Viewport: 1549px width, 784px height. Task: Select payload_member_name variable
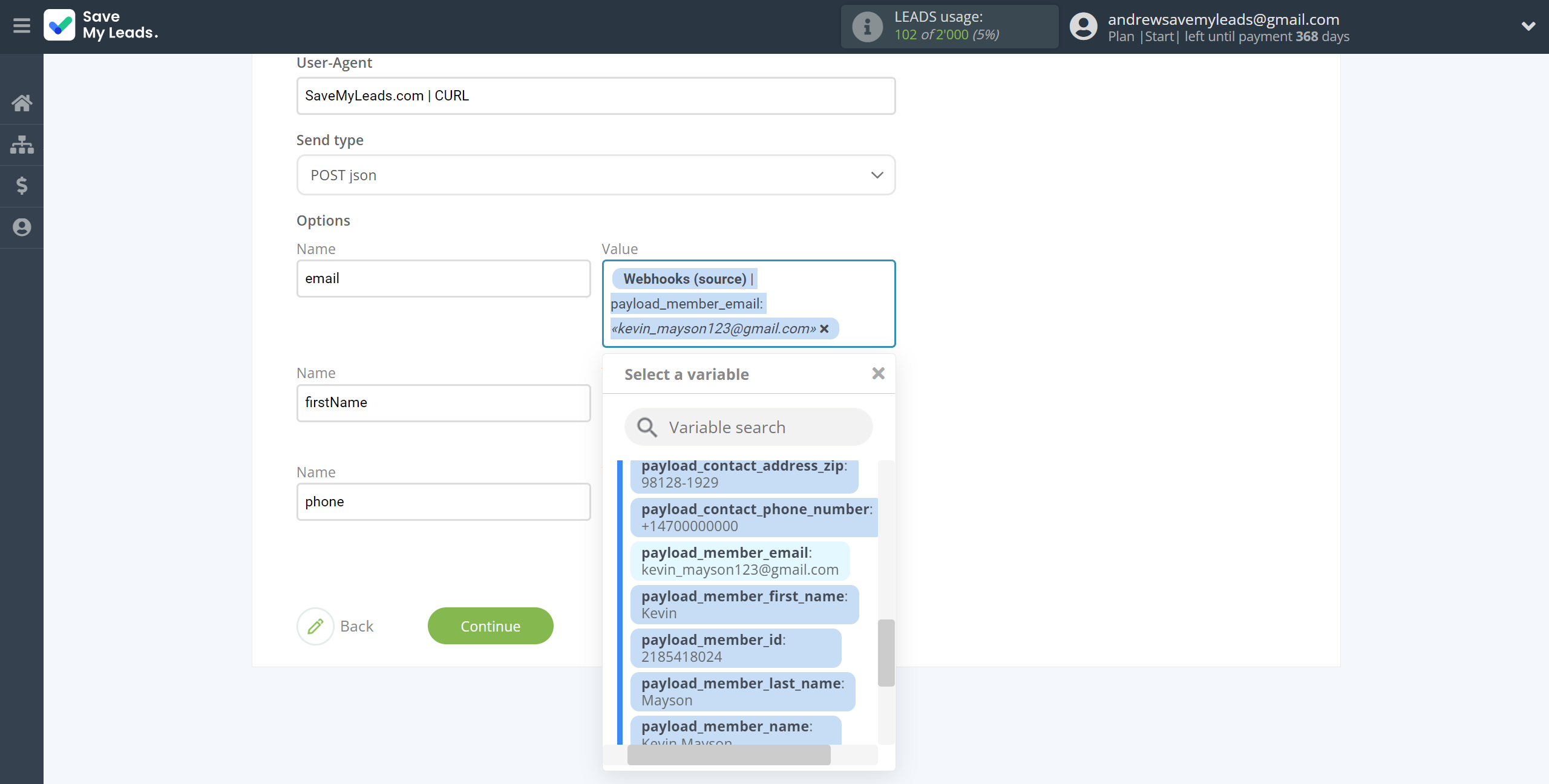(x=736, y=731)
